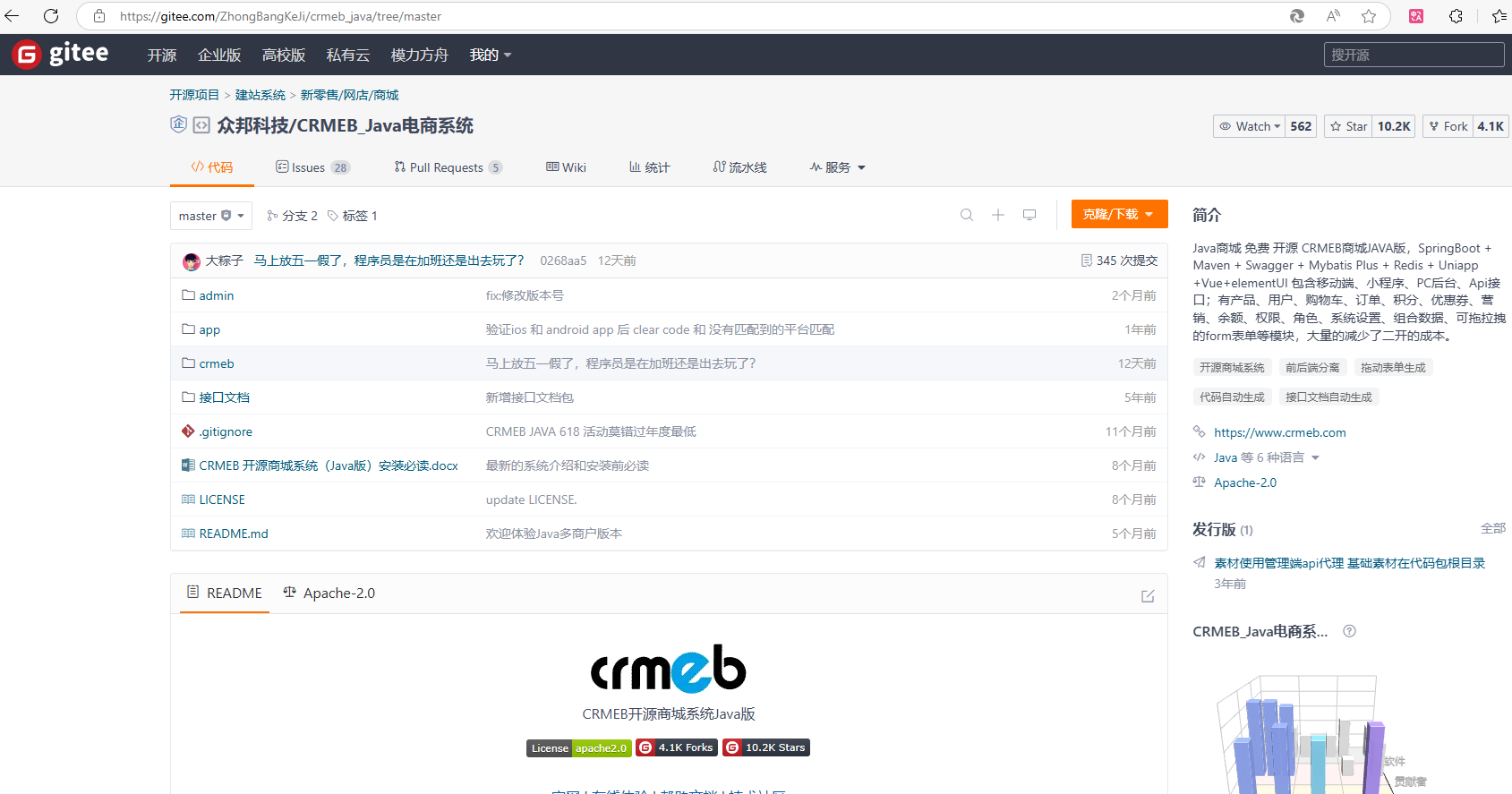Click 模力方舟 in the top navigation
The image size is (1512, 794).
[x=419, y=55]
